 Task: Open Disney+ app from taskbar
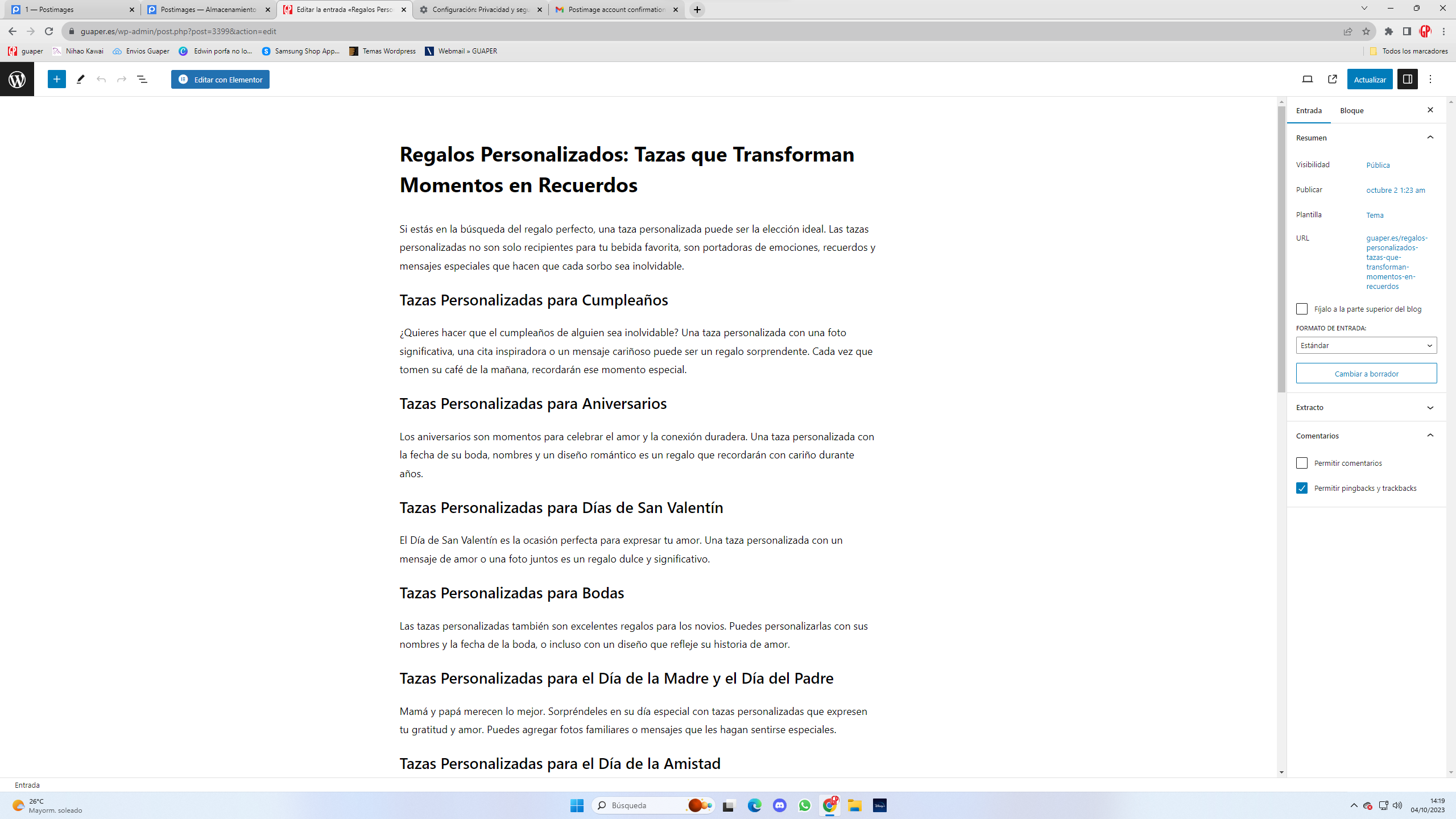[879, 805]
